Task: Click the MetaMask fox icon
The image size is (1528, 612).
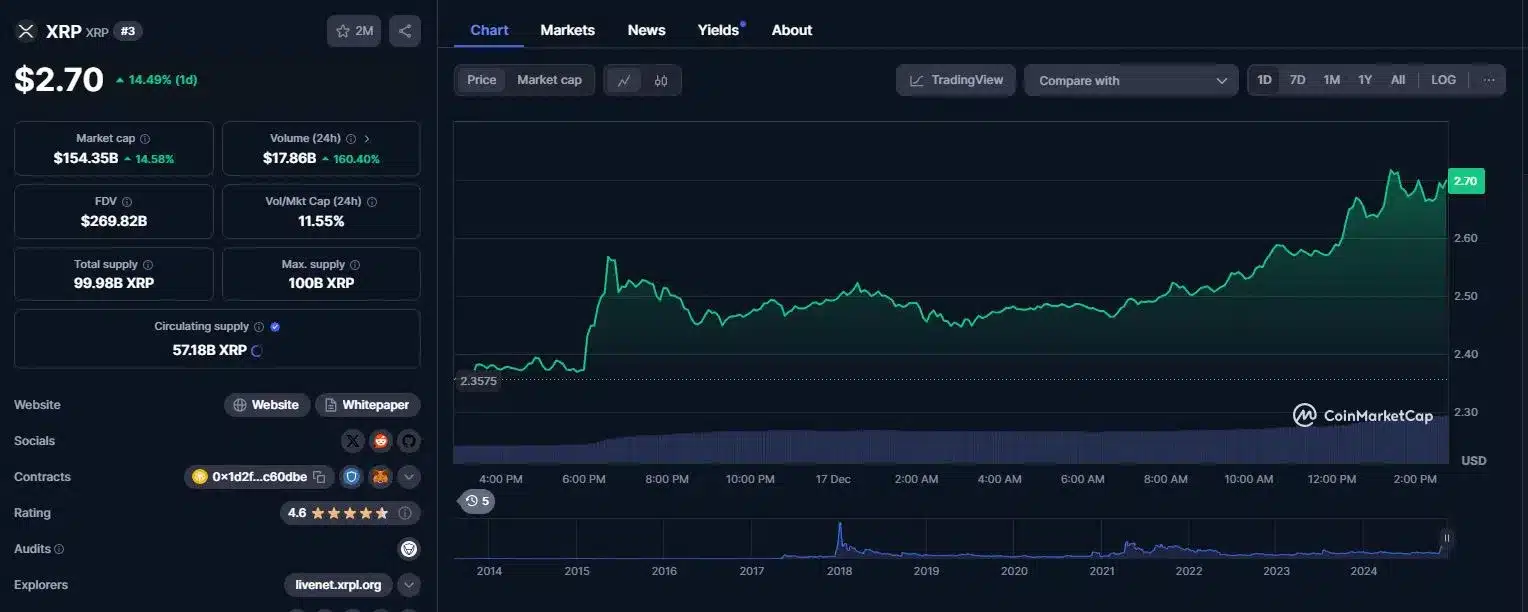Action: tap(380, 477)
